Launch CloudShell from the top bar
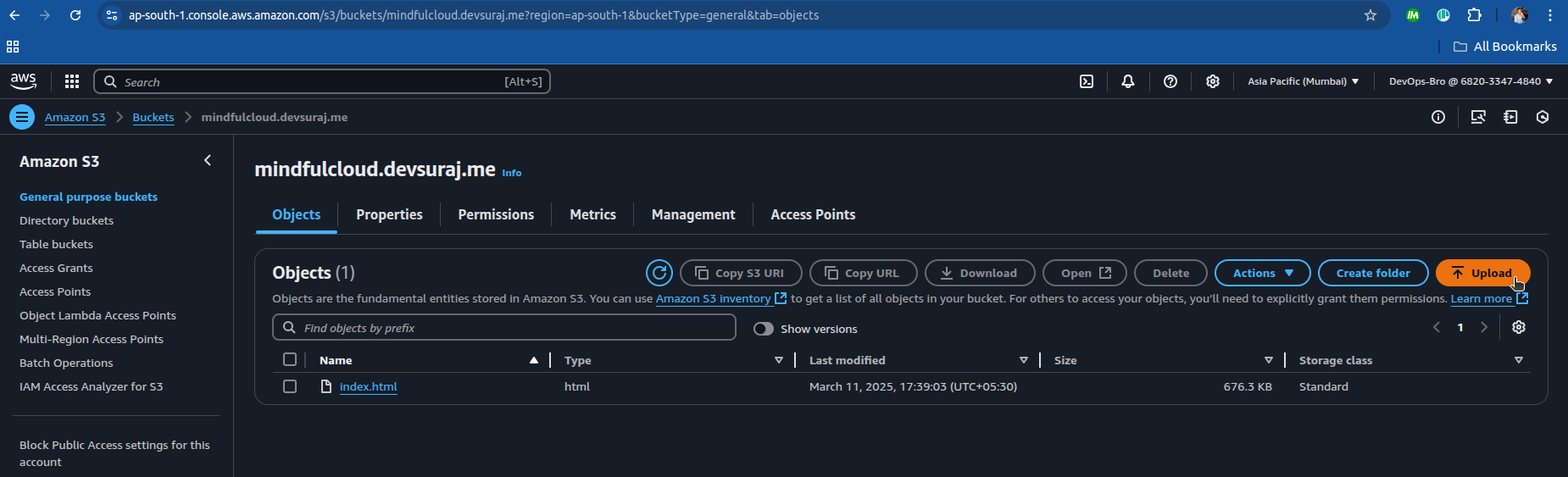The height and width of the screenshot is (477, 1568). click(x=1087, y=81)
